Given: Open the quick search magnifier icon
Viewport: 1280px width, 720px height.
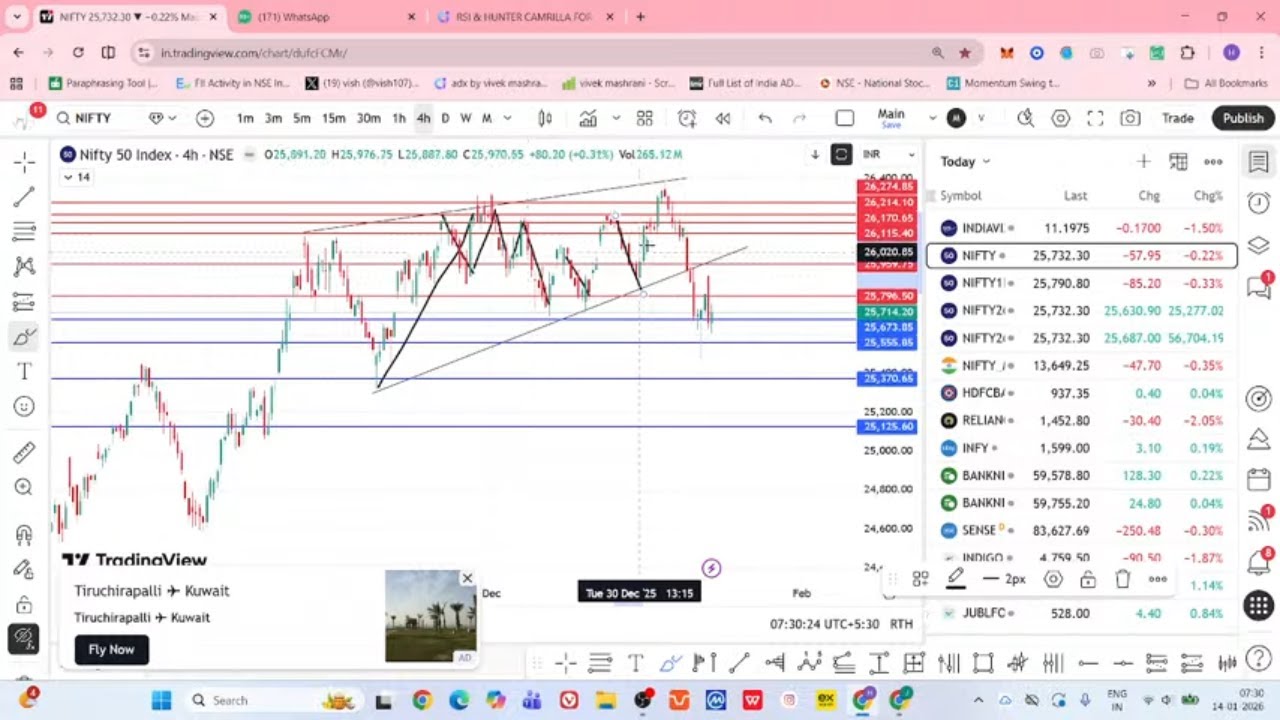Looking at the screenshot, I should point(1025,118).
